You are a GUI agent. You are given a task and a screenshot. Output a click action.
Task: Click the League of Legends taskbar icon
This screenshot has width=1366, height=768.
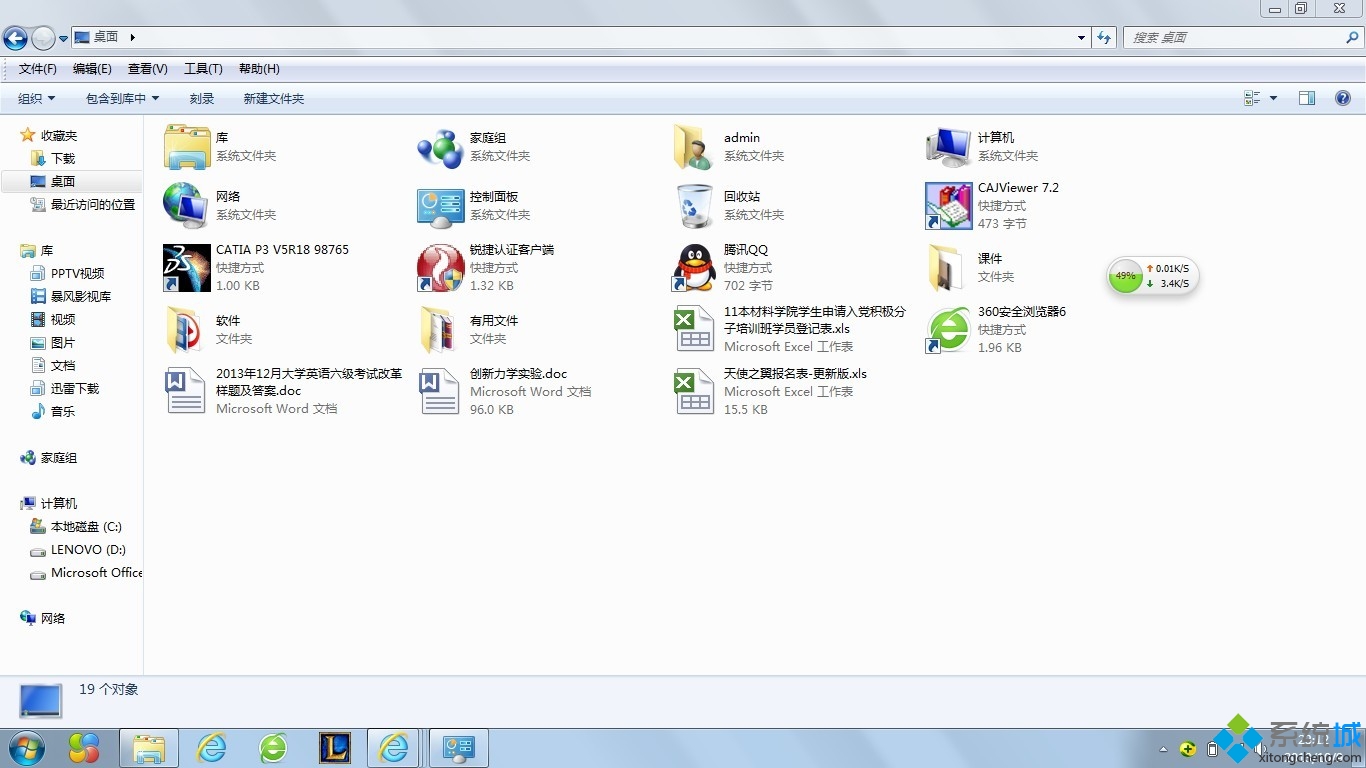click(334, 748)
